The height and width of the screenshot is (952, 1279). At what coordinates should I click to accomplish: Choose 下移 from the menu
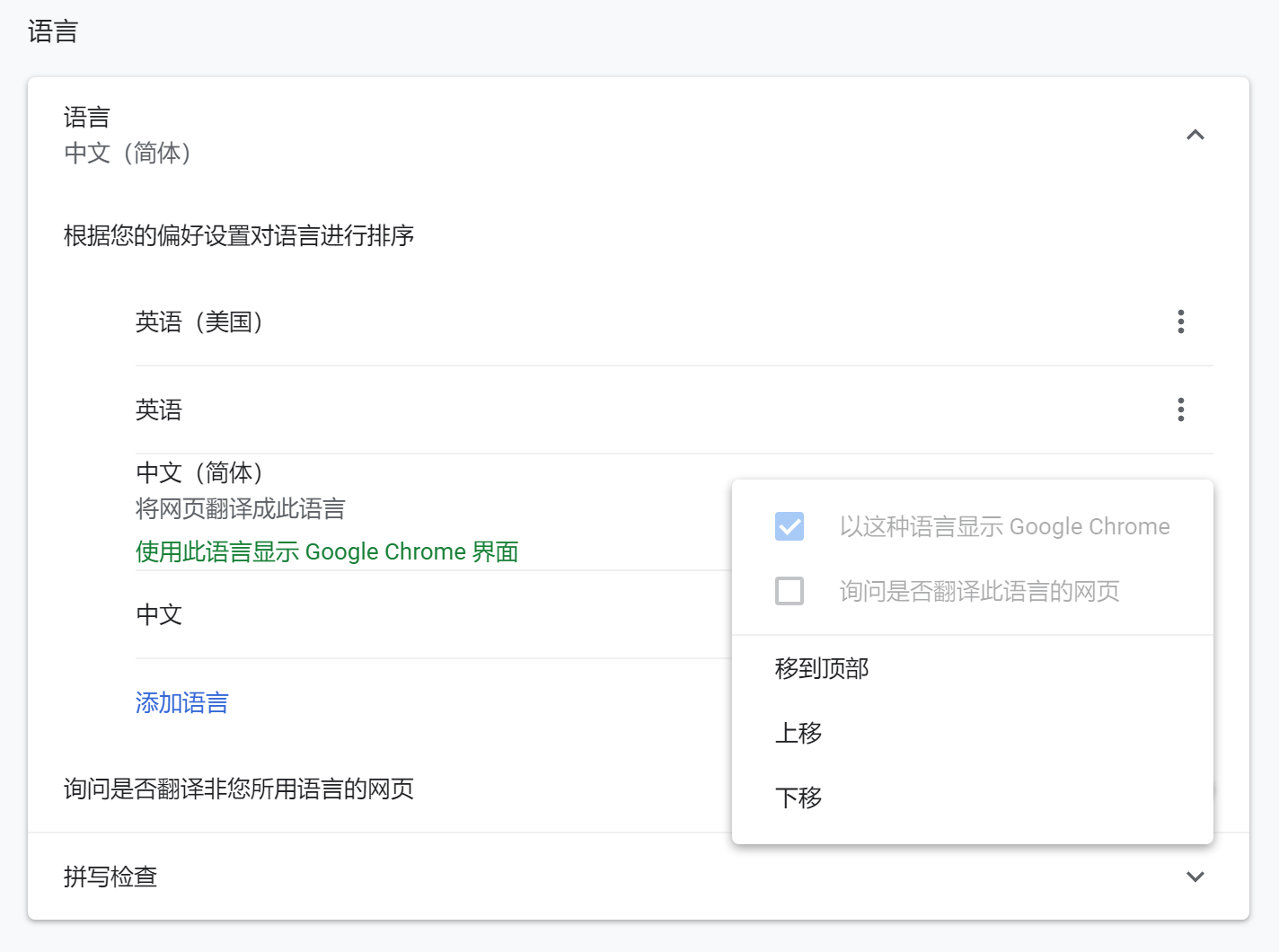(x=798, y=798)
